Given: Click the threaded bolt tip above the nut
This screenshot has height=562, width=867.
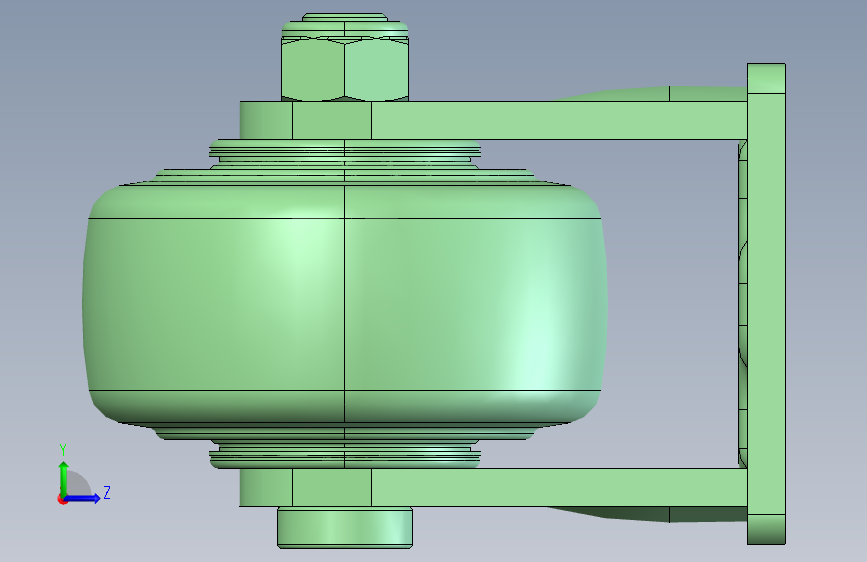Looking at the screenshot, I should point(345,17).
